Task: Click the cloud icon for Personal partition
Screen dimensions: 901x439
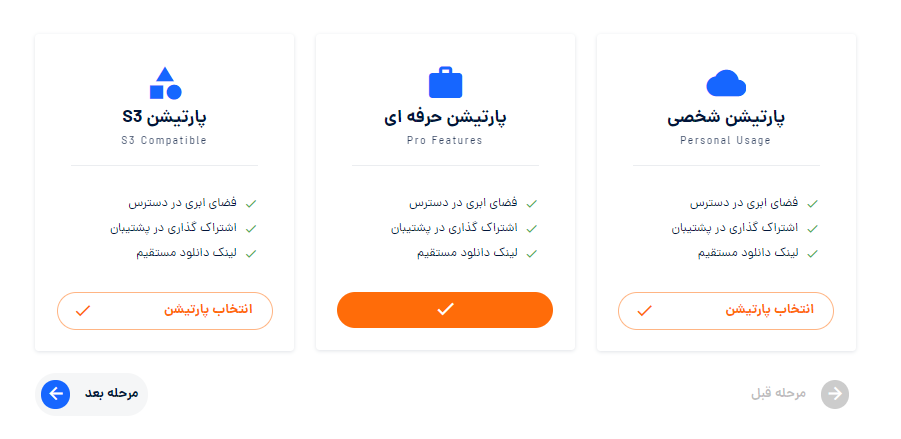Action: click(x=726, y=83)
